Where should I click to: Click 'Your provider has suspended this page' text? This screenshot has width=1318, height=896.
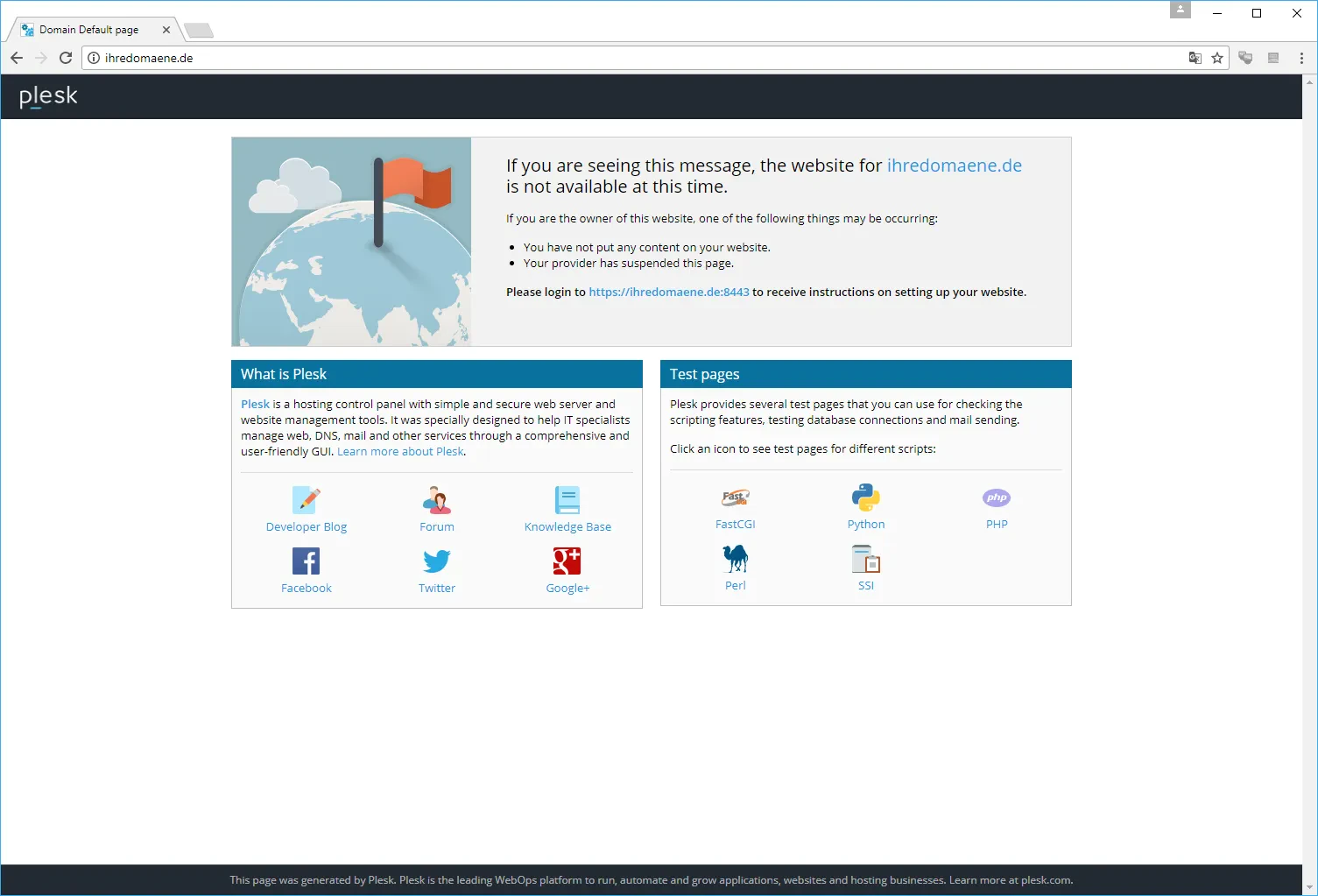point(629,263)
